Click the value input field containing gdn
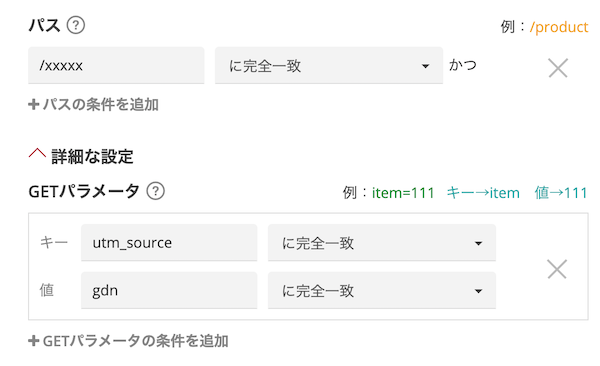Viewport: 600px width, 366px height. click(169, 291)
